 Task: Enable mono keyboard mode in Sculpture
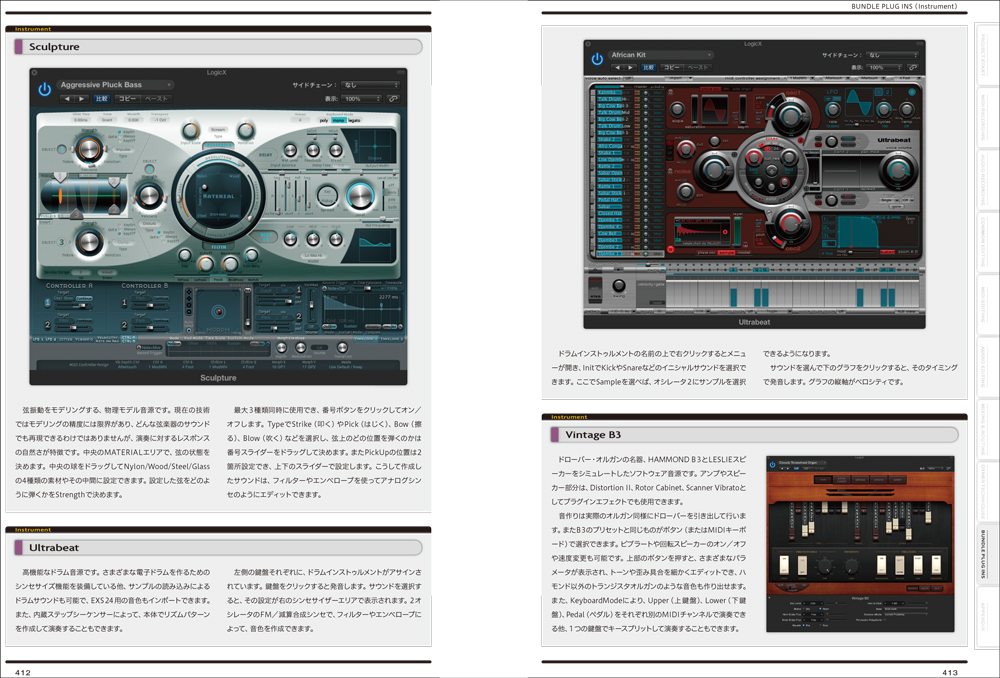(338, 120)
